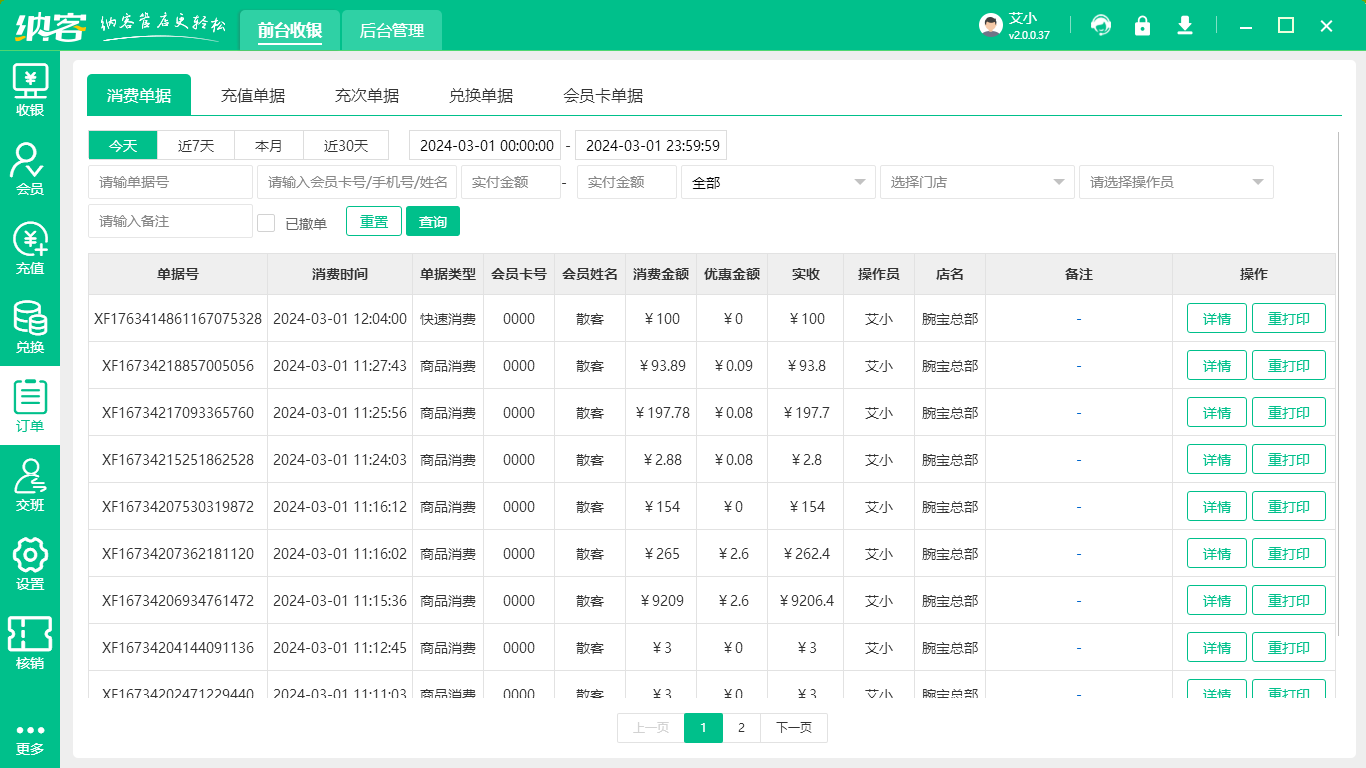The height and width of the screenshot is (768, 1366).
Task: Click 详情 on the first order row
Action: 1216,318
